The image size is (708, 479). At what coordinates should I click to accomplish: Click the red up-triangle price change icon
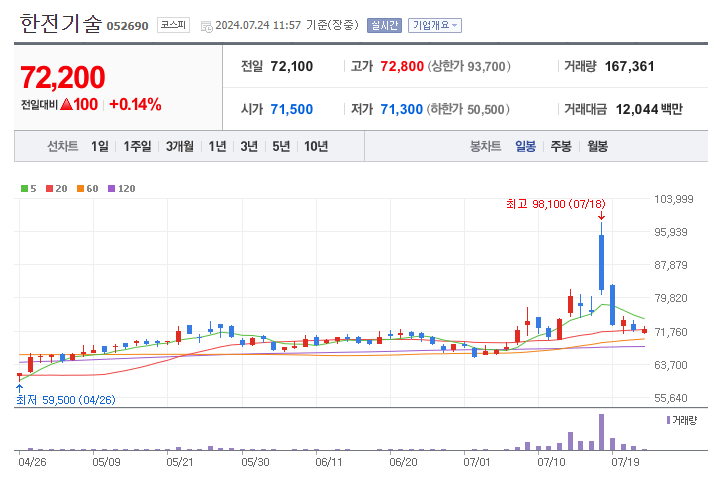point(66,105)
